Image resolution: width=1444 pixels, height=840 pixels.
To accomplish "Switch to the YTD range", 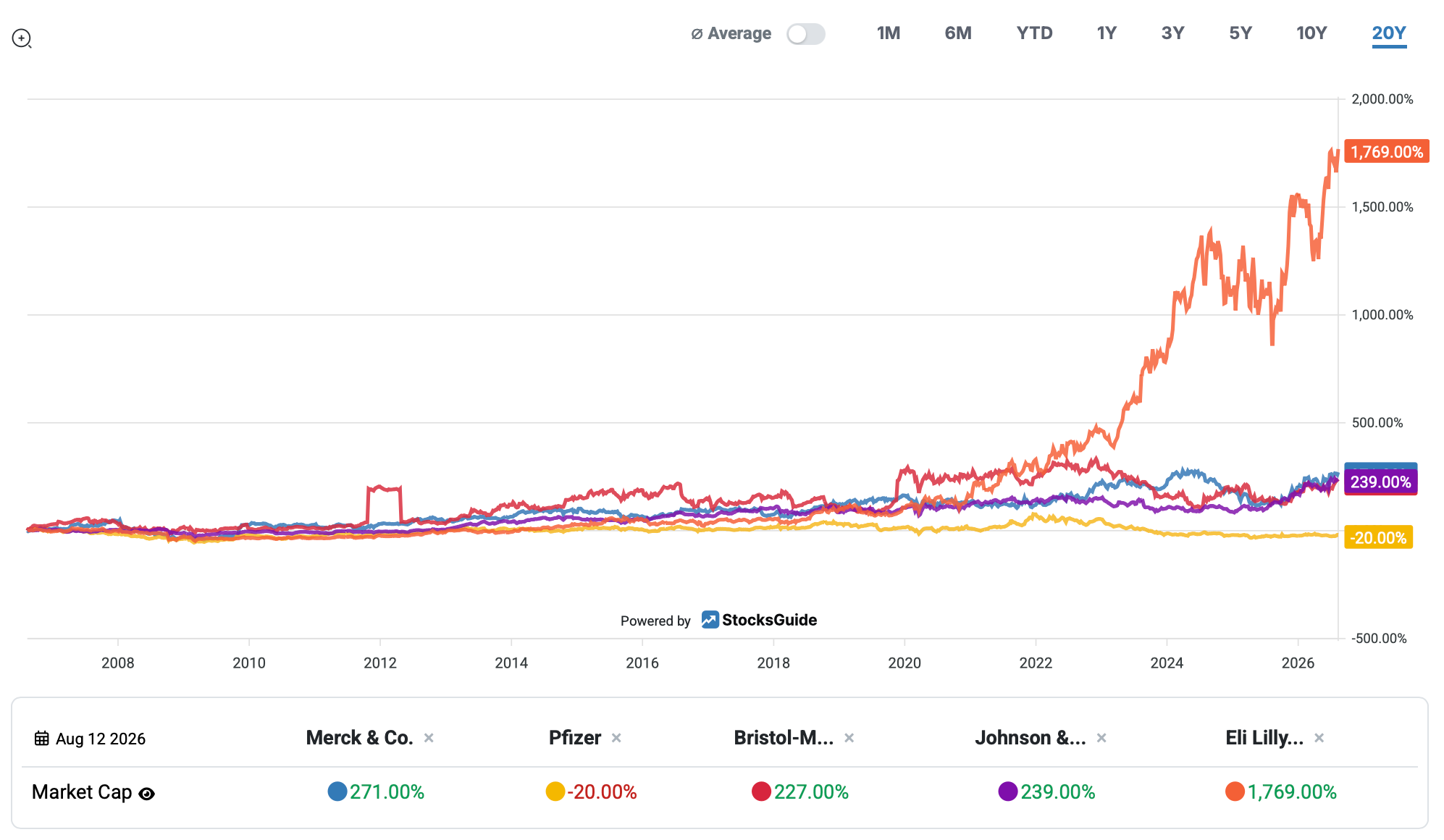I will (1034, 33).
